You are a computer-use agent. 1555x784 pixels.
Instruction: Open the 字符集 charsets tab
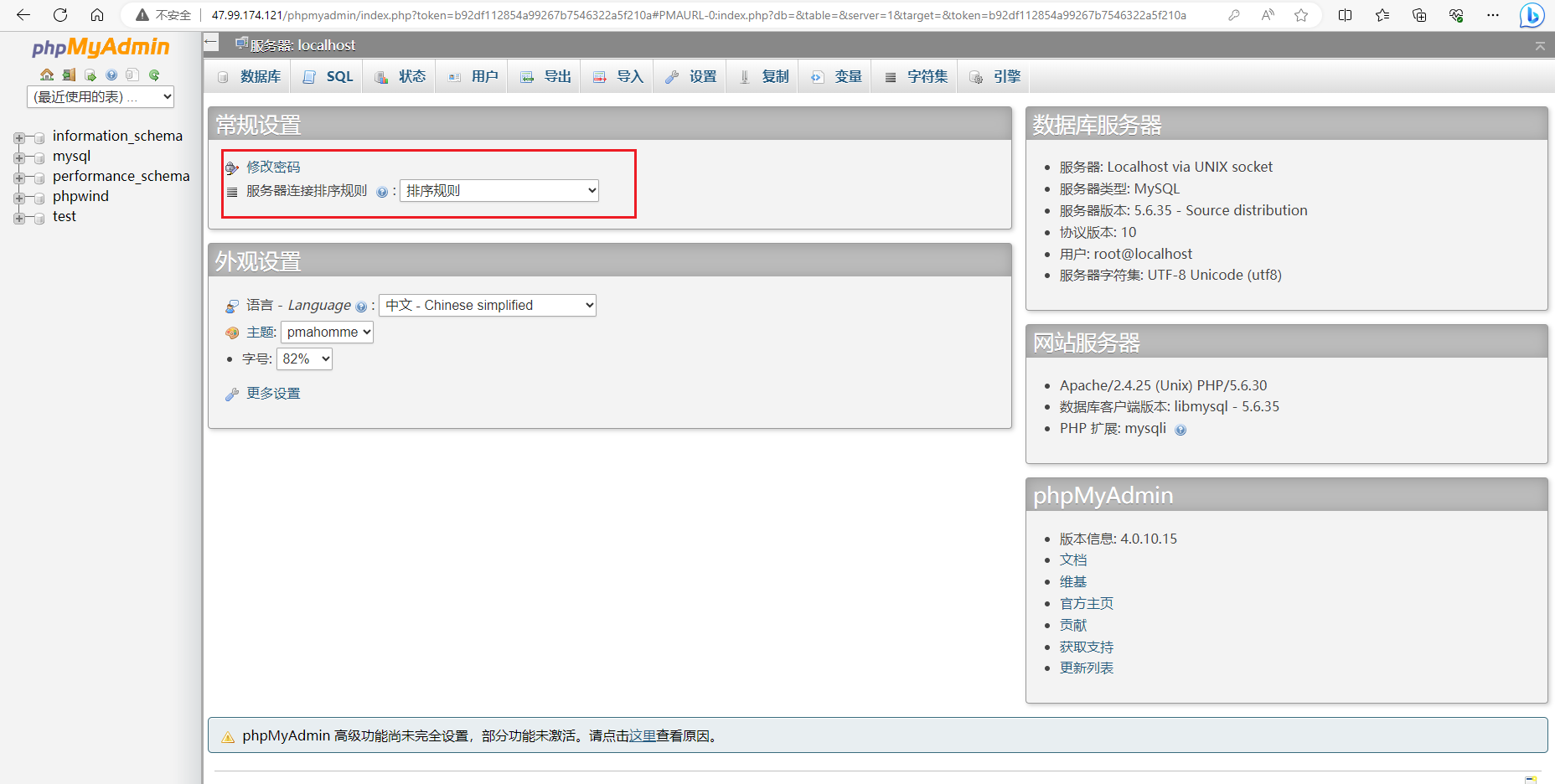tap(916, 77)
